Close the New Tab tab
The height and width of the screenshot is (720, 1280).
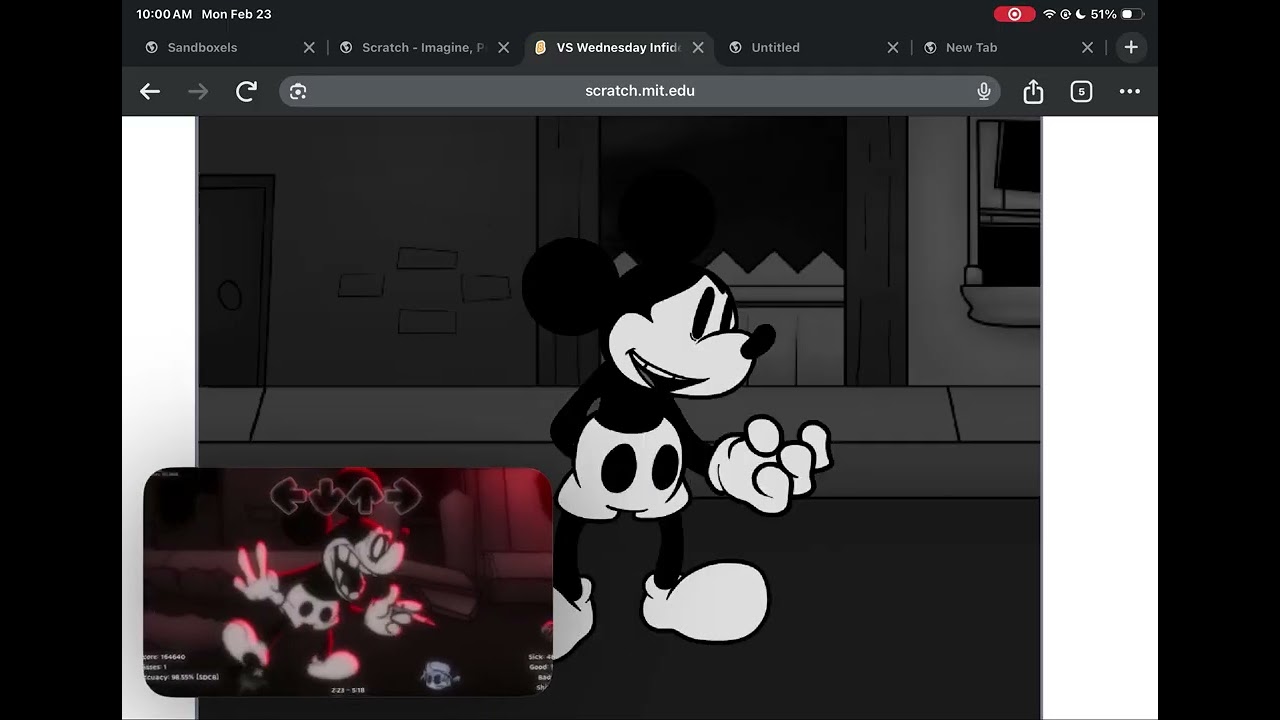tap(1088, 47)
